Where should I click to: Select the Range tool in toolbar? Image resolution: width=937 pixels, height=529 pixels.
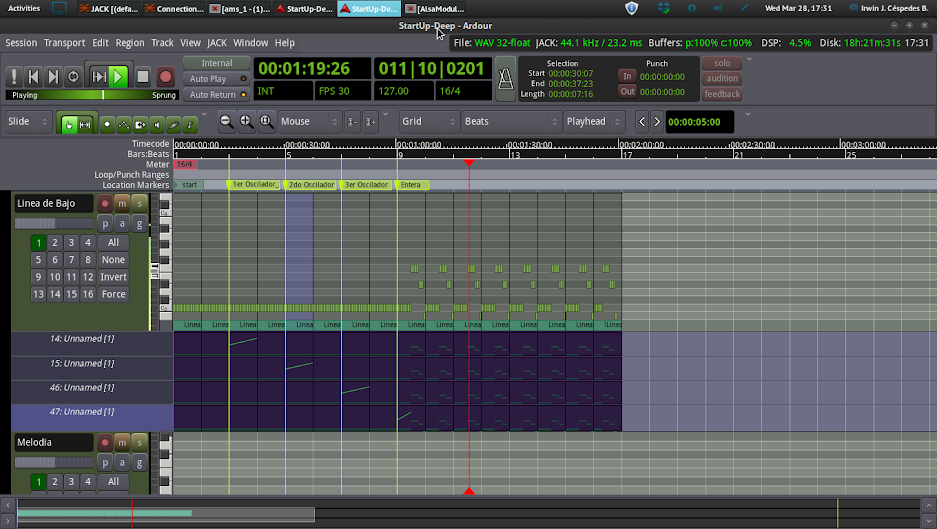coord(85,124)
